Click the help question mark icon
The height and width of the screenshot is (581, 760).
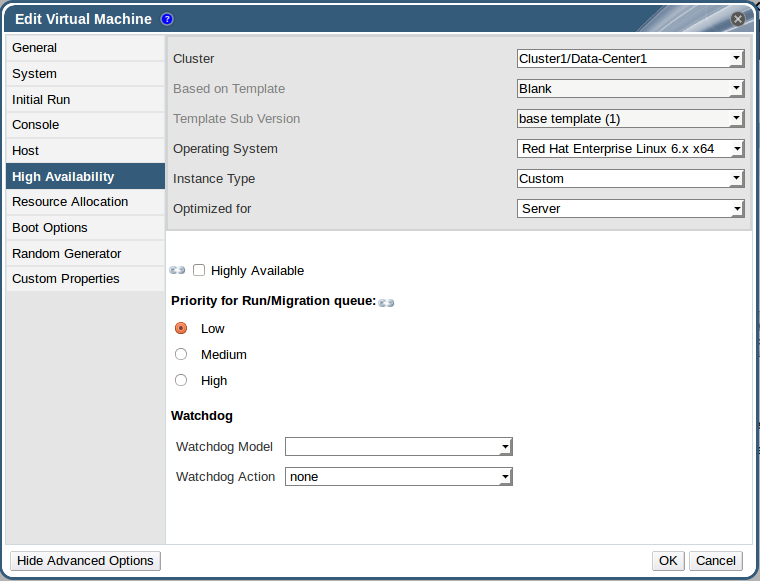point(167,19)
